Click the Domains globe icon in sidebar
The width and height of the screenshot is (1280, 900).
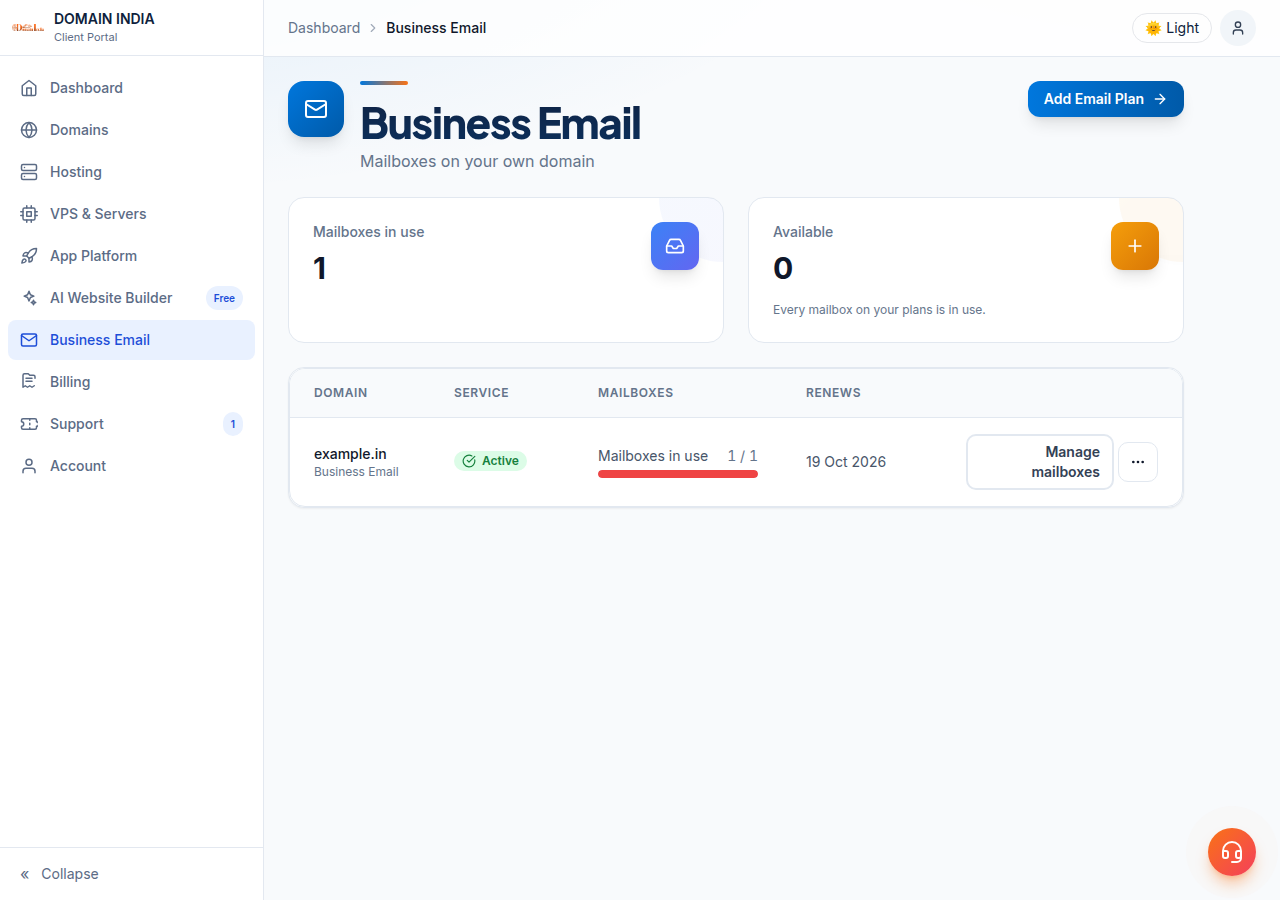pos(29,130)
